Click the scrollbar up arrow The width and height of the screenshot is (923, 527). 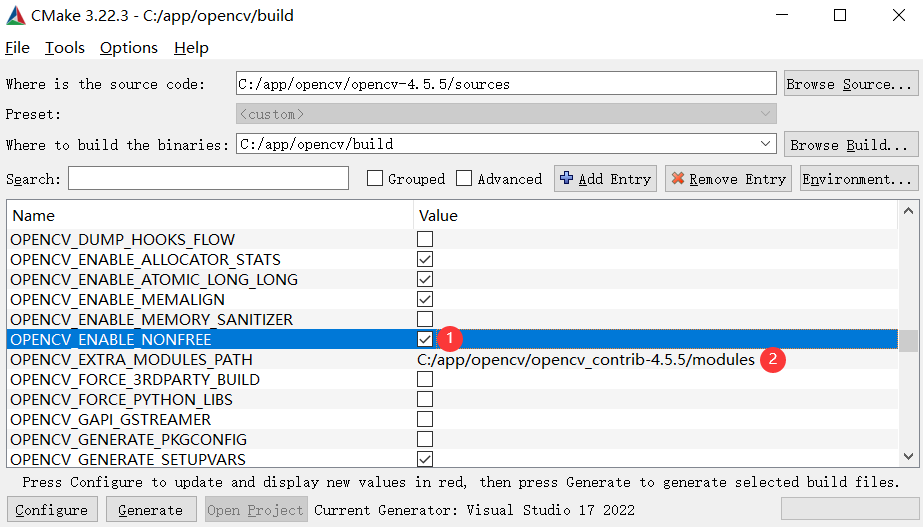click(908, 211)
